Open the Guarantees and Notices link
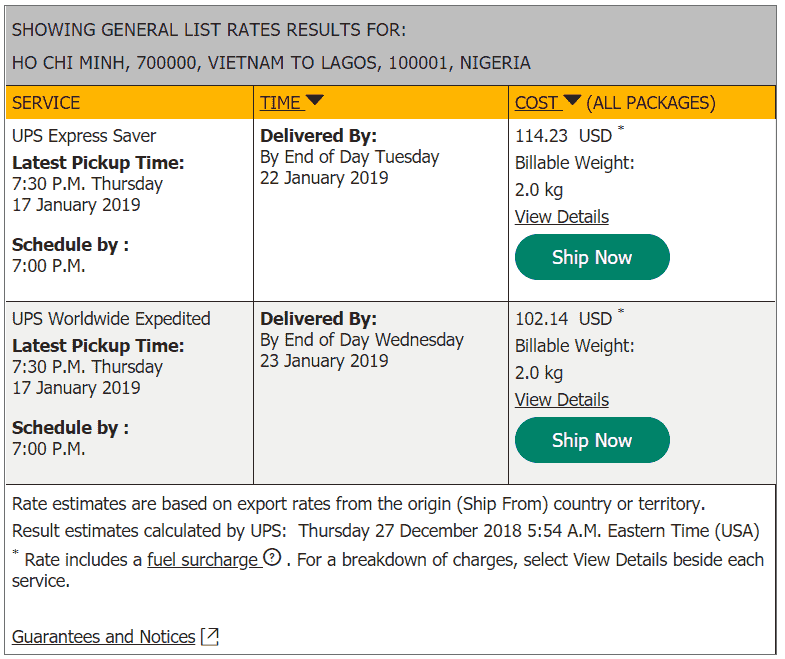Image resolution: width=785 pixels, height=659 pixels. pos(104,636)
